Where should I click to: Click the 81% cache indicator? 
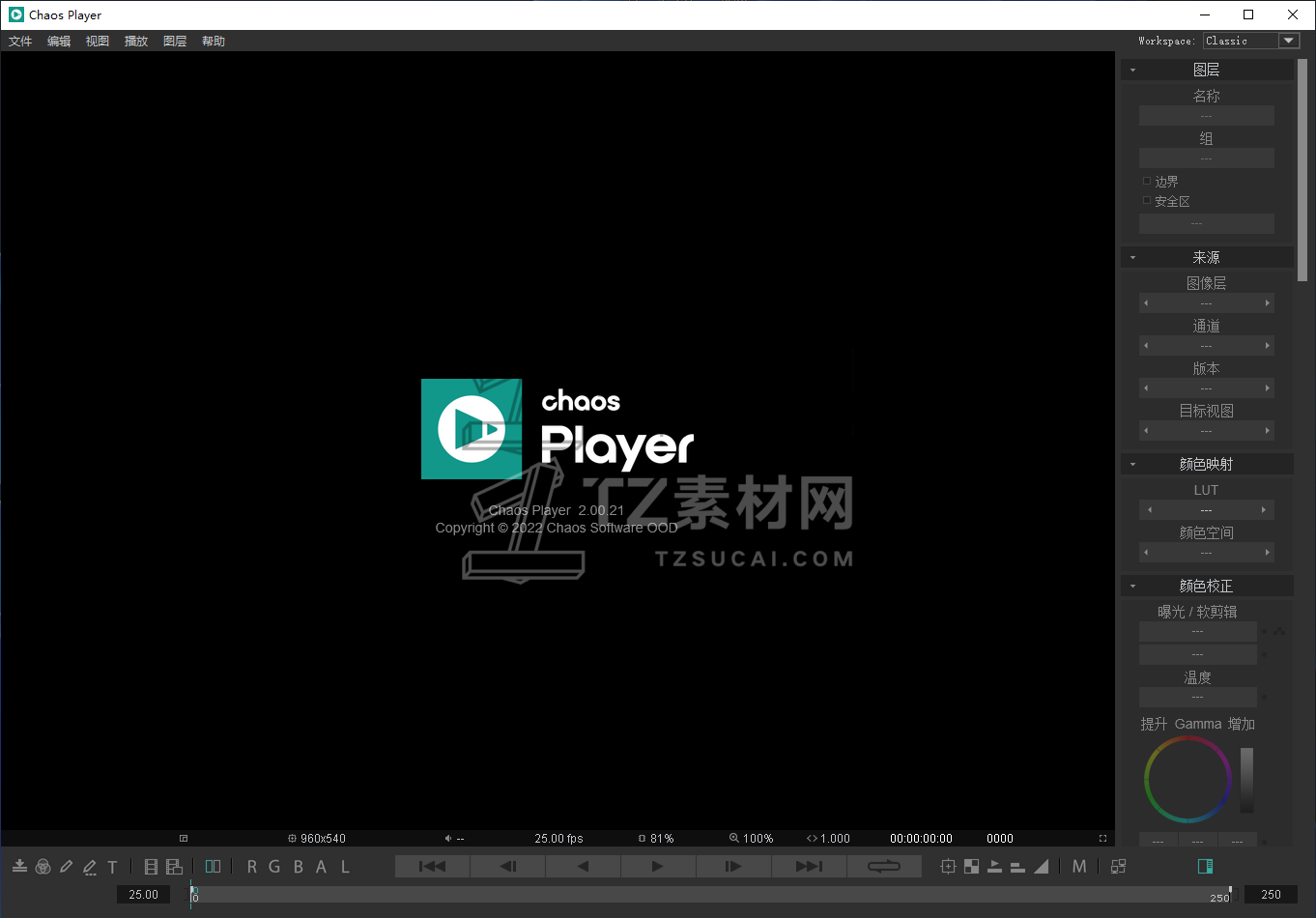pyautogui.click(x=656, y=839)
